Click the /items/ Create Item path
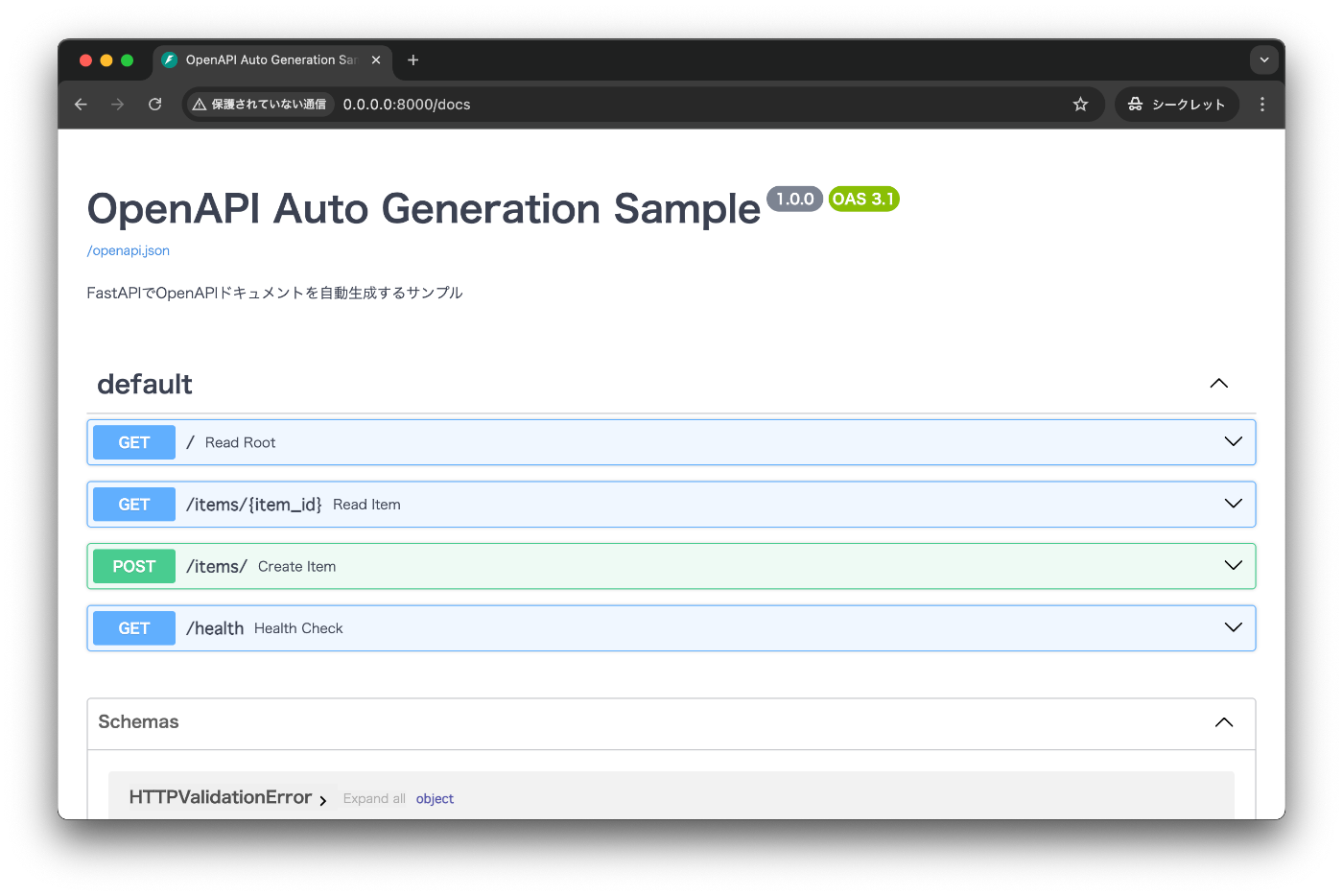The image size is (1343, 896). click(217, 567)
